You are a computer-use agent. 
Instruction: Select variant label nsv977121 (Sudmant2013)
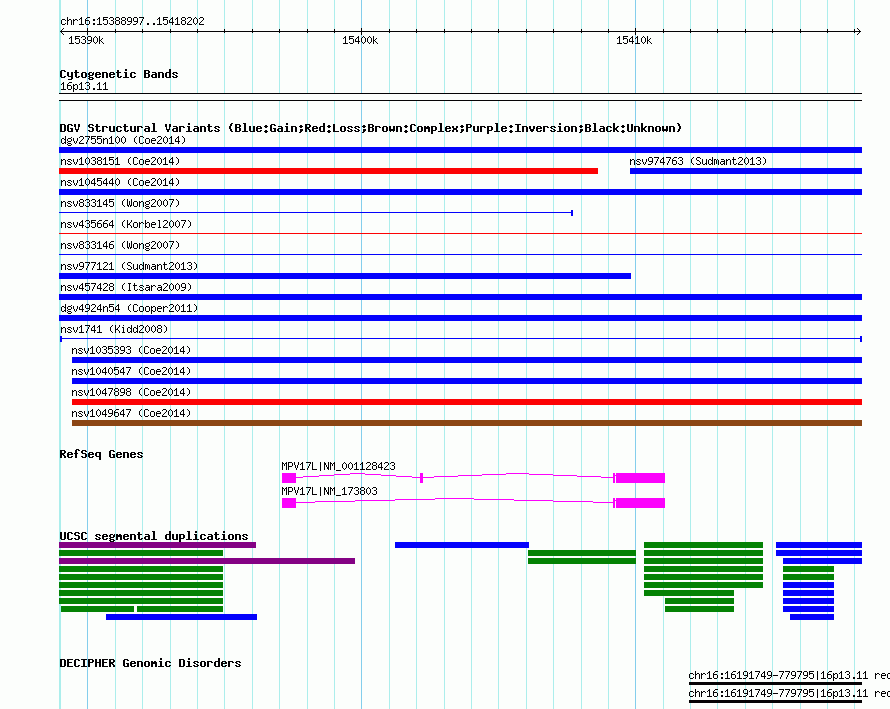click(129, 266)
